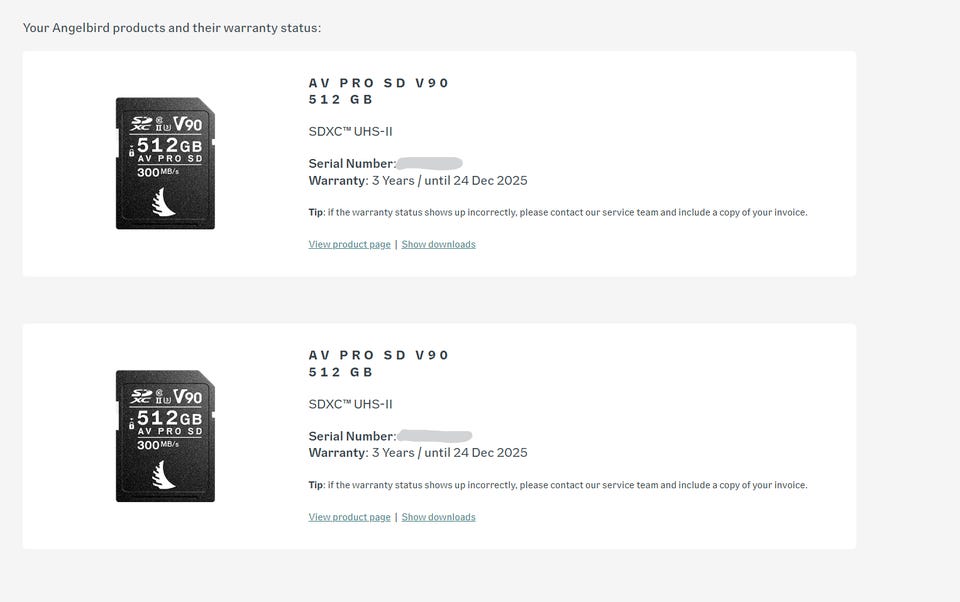960x602 pixels.
Task: Click the lock icon on second card image
Action: tap(131, 425)
